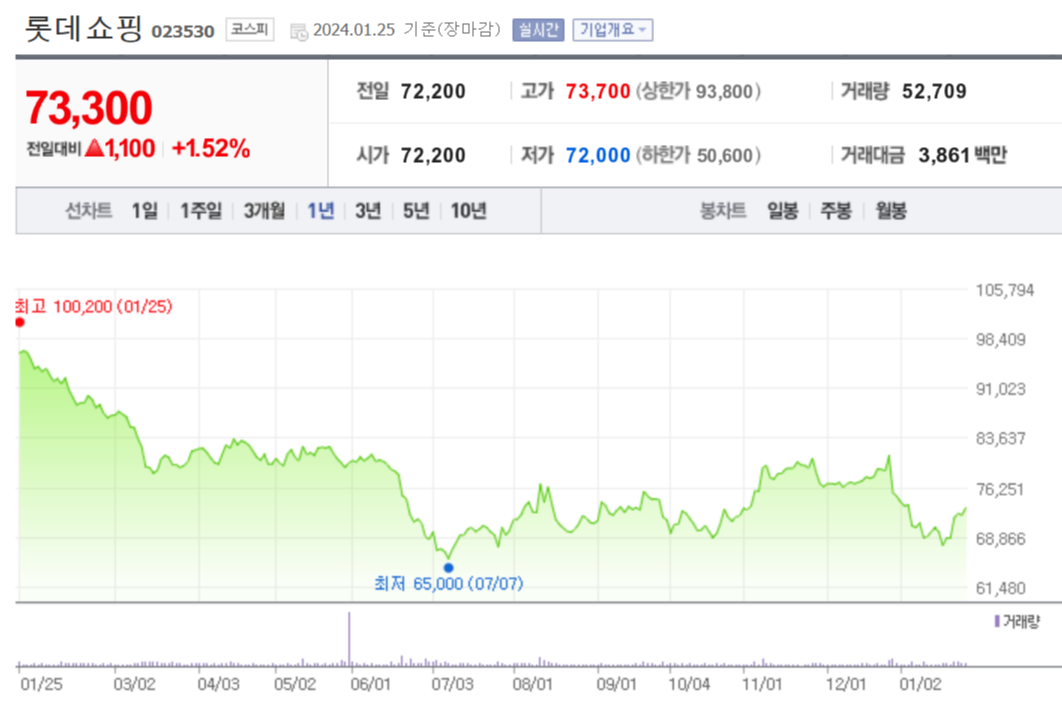
Task: Click the 상한가 93,800 text
Action: coord(698,91)
